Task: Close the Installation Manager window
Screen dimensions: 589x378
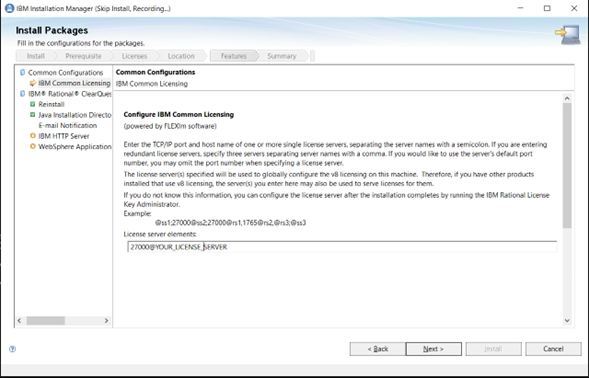Action: click(x=574, y=8)
